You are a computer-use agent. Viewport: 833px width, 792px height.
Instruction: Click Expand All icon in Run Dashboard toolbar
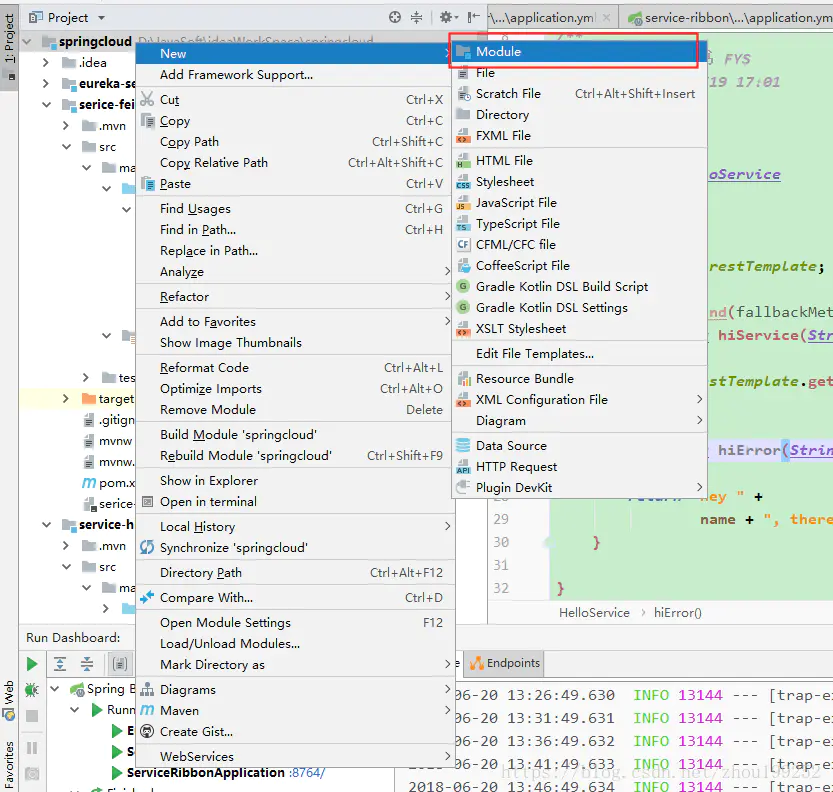point(60,664)
